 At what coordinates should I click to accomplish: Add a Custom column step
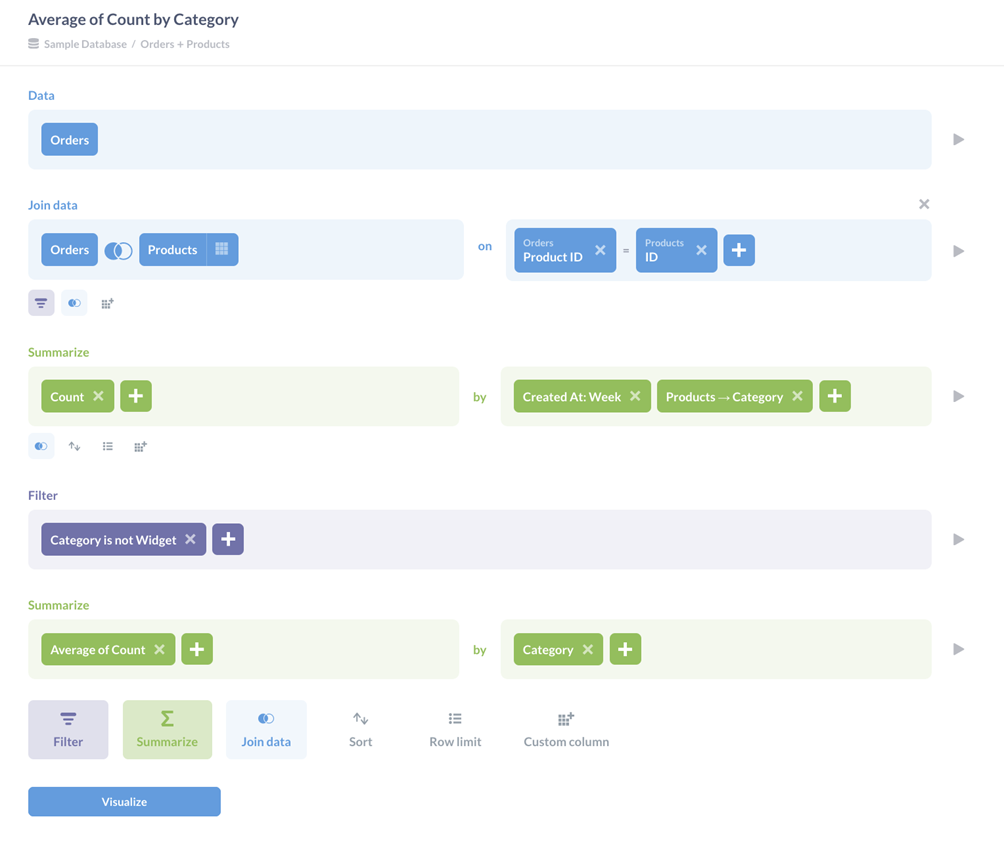pyautogui.click(x=567, y=729)
